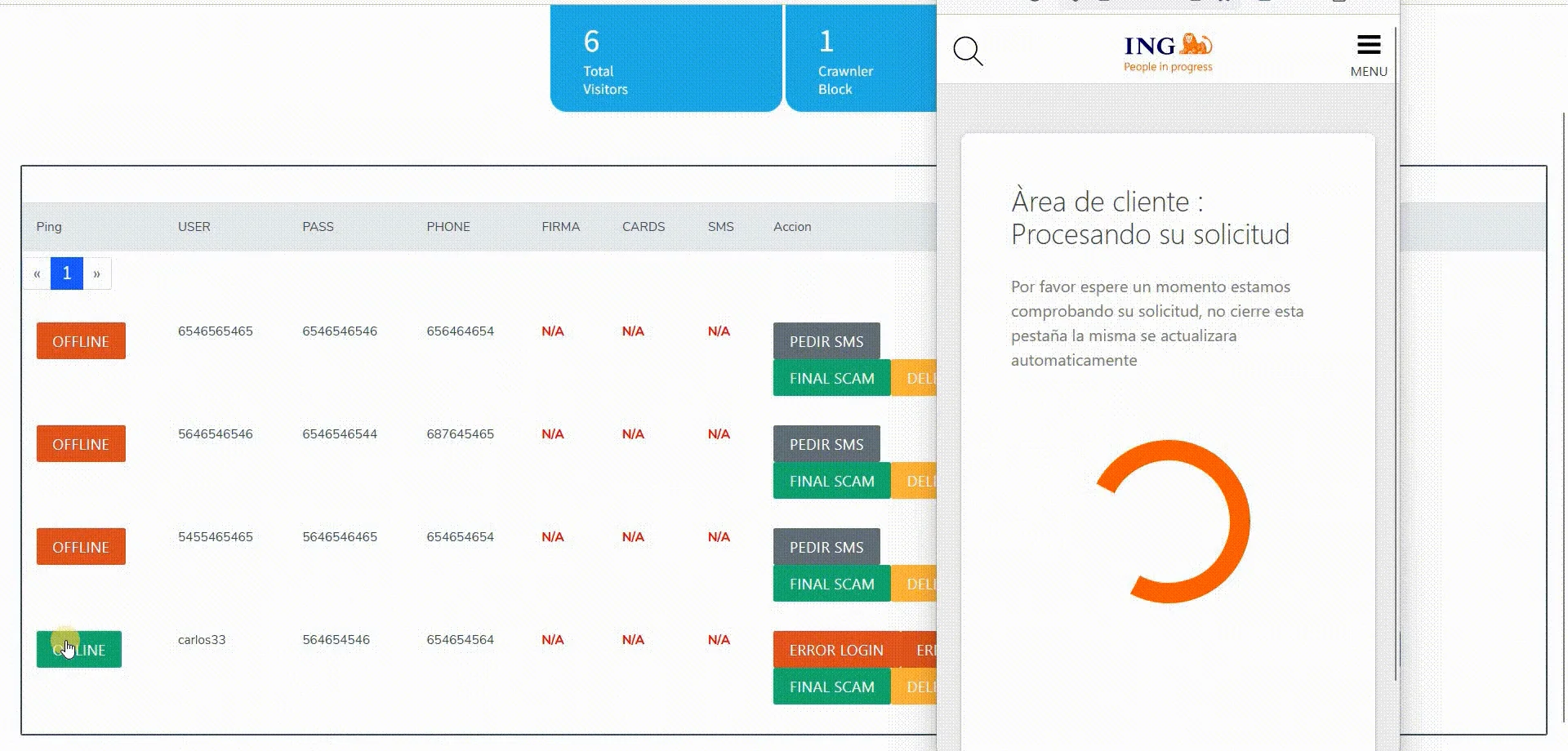This screenshot has height=751, width=1568.
Task: Toggle OFFLINE status for user 5646546546
Action: tap(80, 443)
